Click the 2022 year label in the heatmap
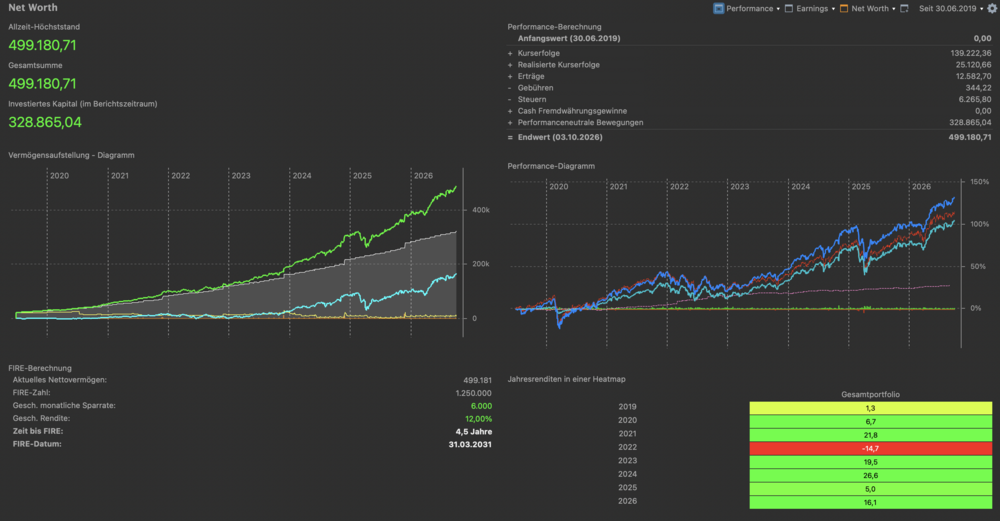Viewport: 1000px width, 521px height. tap(627, 447)
